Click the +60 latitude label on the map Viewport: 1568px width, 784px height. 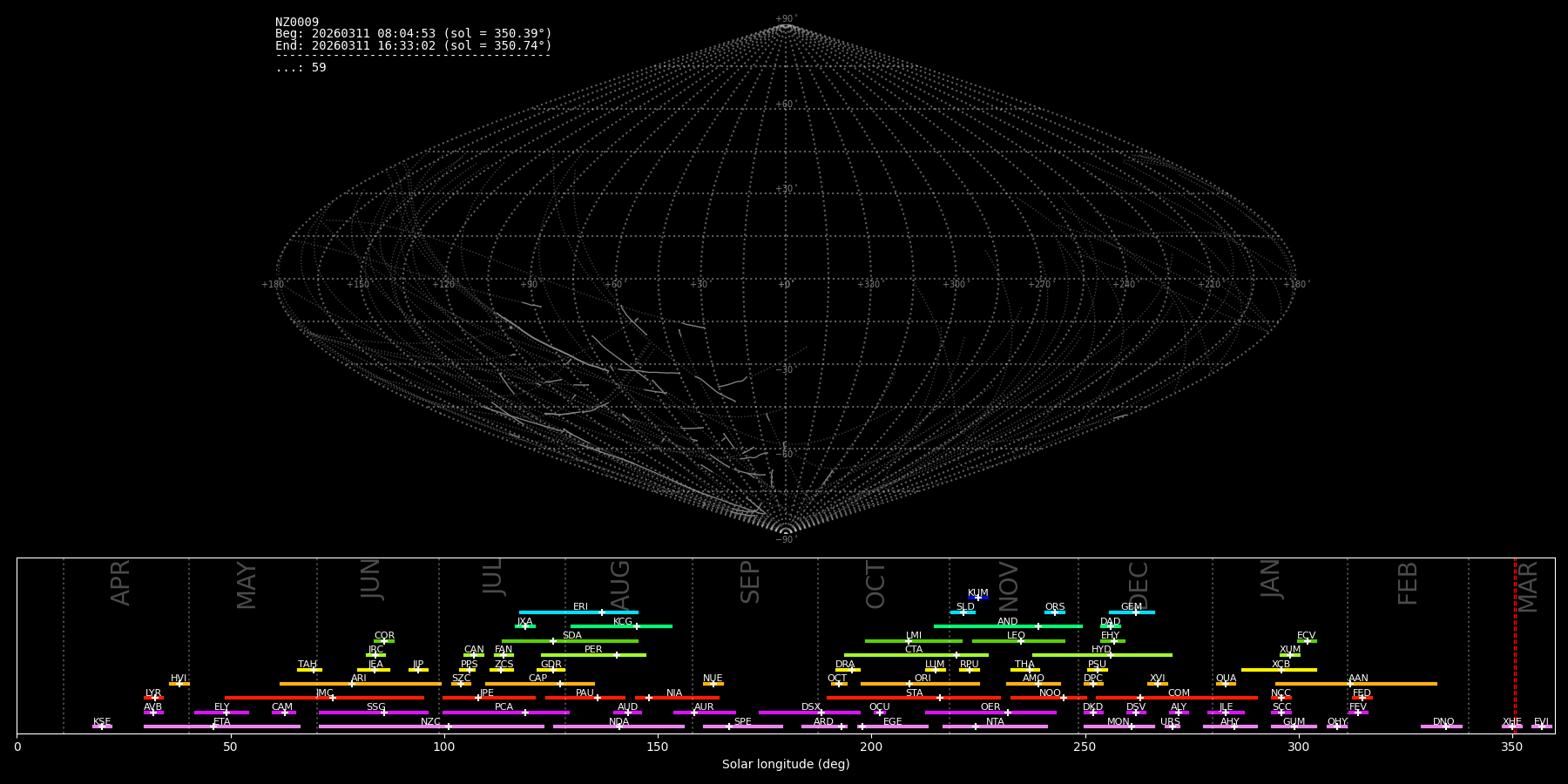click(786, 105)
